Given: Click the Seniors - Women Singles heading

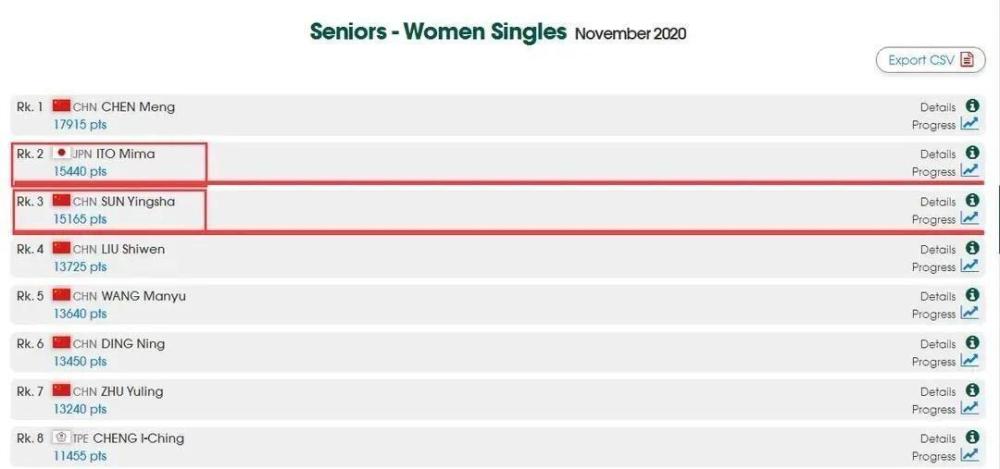Looking at the screenshot, I should (x=438, y=31).
